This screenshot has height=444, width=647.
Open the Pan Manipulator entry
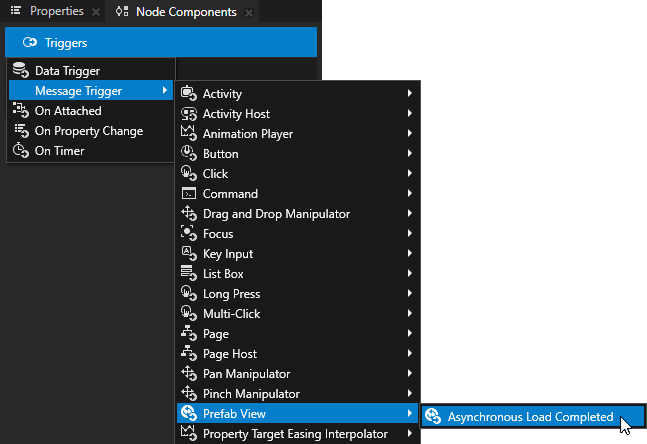(298, 374)
